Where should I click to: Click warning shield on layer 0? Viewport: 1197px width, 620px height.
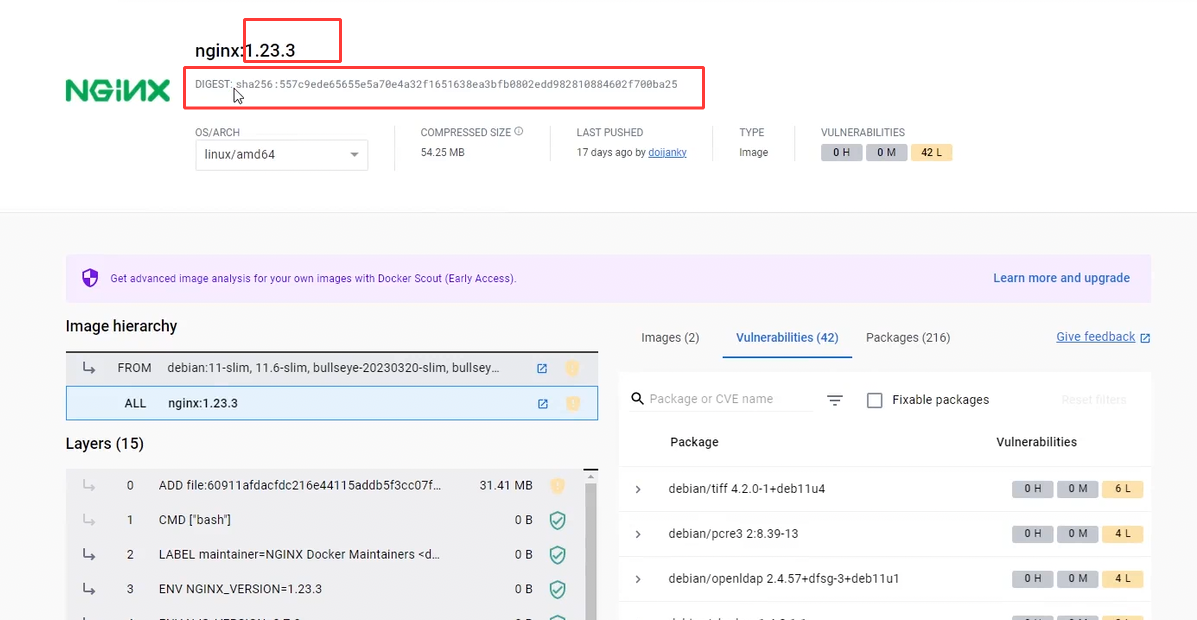point(557,486)
